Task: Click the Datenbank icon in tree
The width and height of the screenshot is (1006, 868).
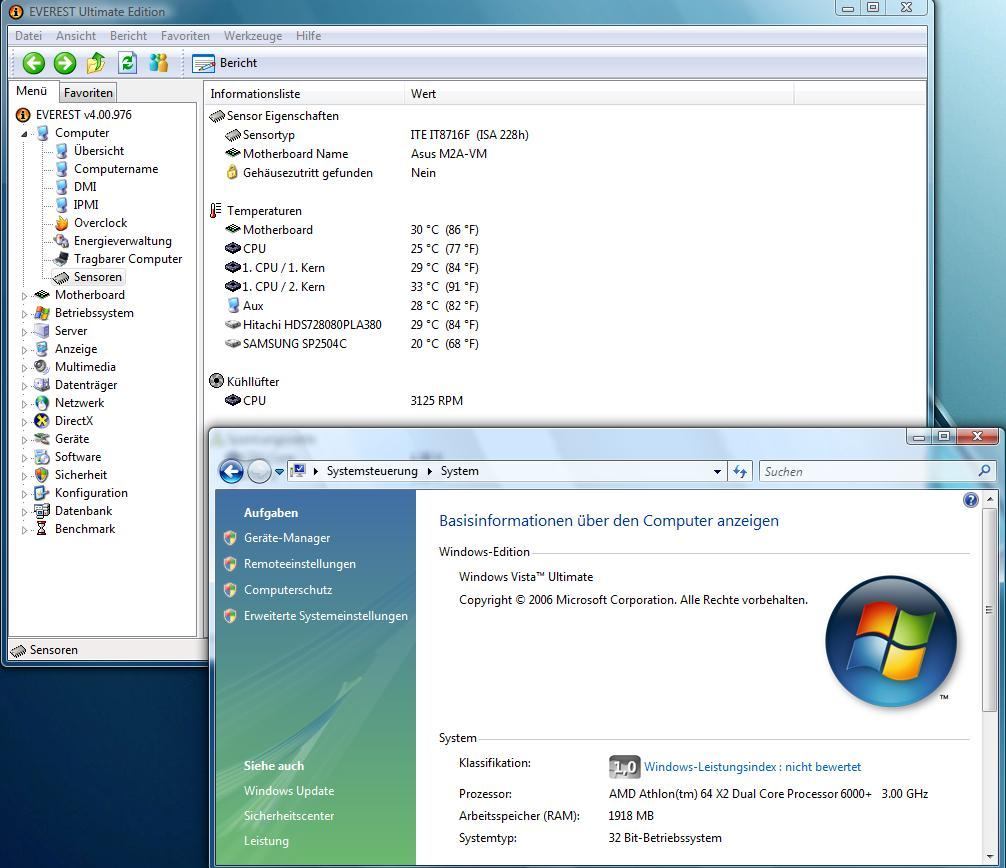Action: pos(42,511)
